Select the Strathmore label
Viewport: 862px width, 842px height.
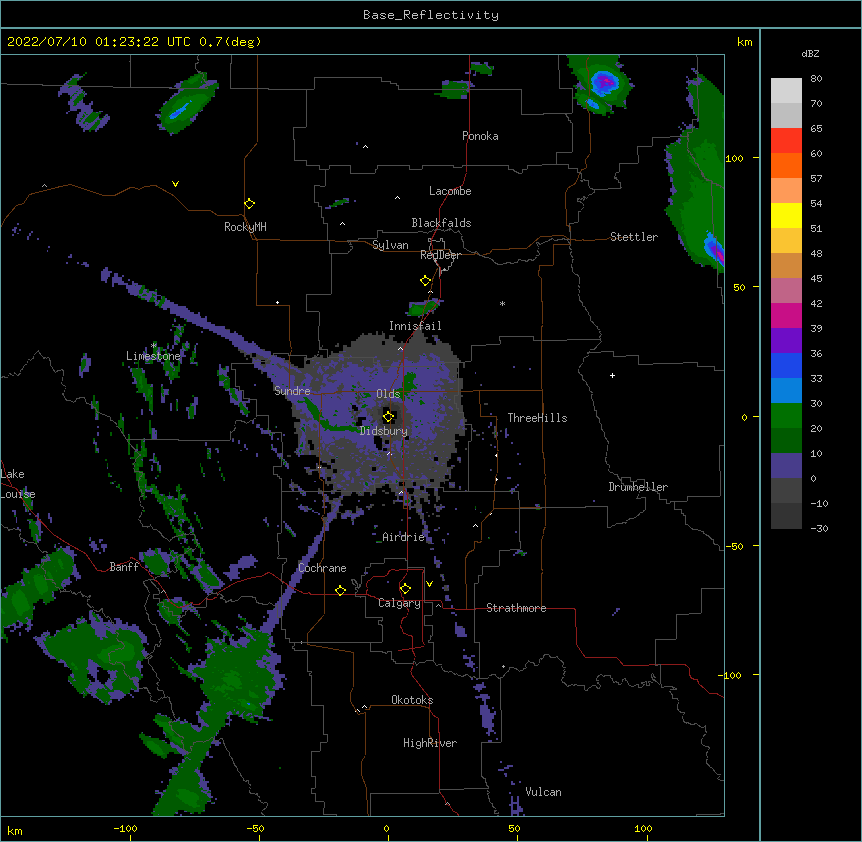tap(516, 608)
